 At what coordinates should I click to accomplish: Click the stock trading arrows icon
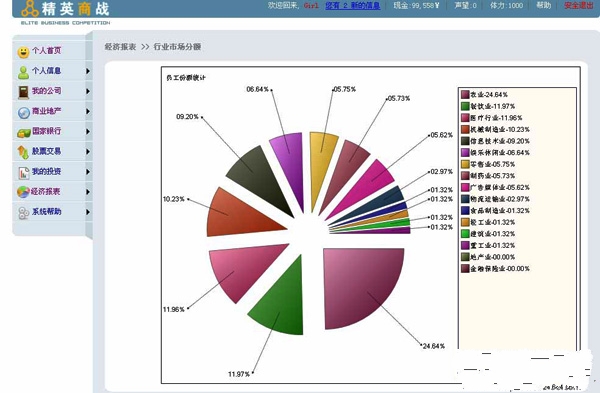pyautogui.click(x=23, y=152)
